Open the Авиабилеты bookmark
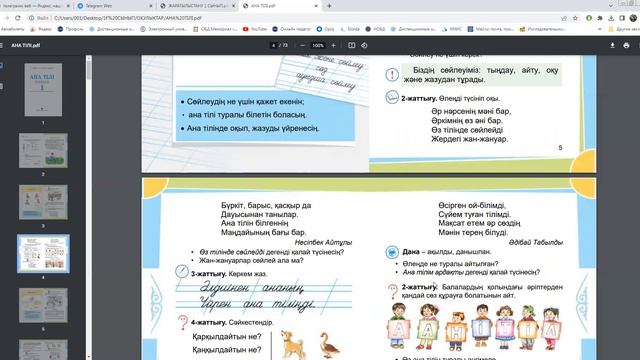Screen dimensions: 640x360 (12, 29)
